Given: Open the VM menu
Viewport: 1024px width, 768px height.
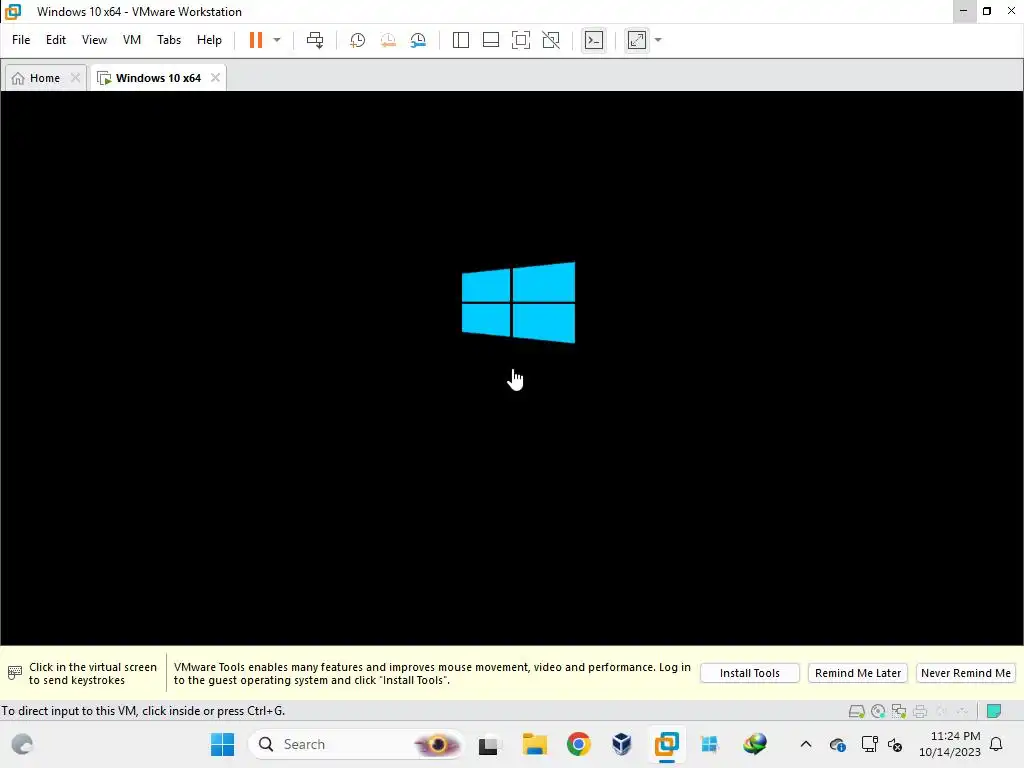Looking at the screenshot, I should (132, 40).
